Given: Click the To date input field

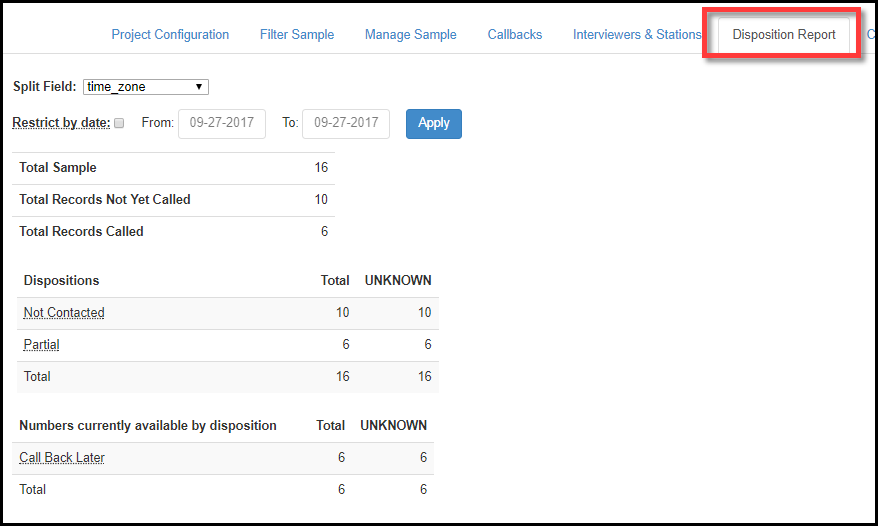Looking at the screenshot, I should 345,123.
